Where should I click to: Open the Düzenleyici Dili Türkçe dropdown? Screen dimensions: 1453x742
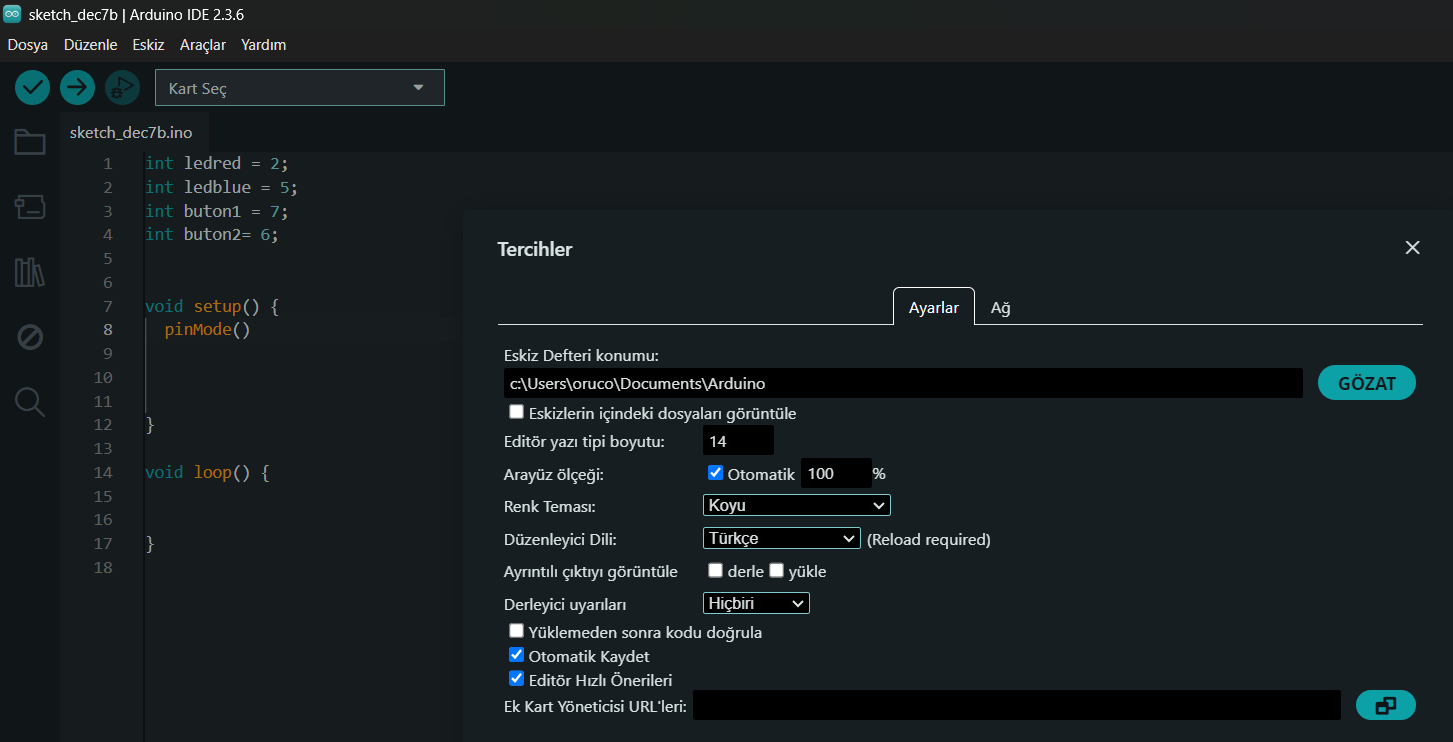click(x=782, y=538)
